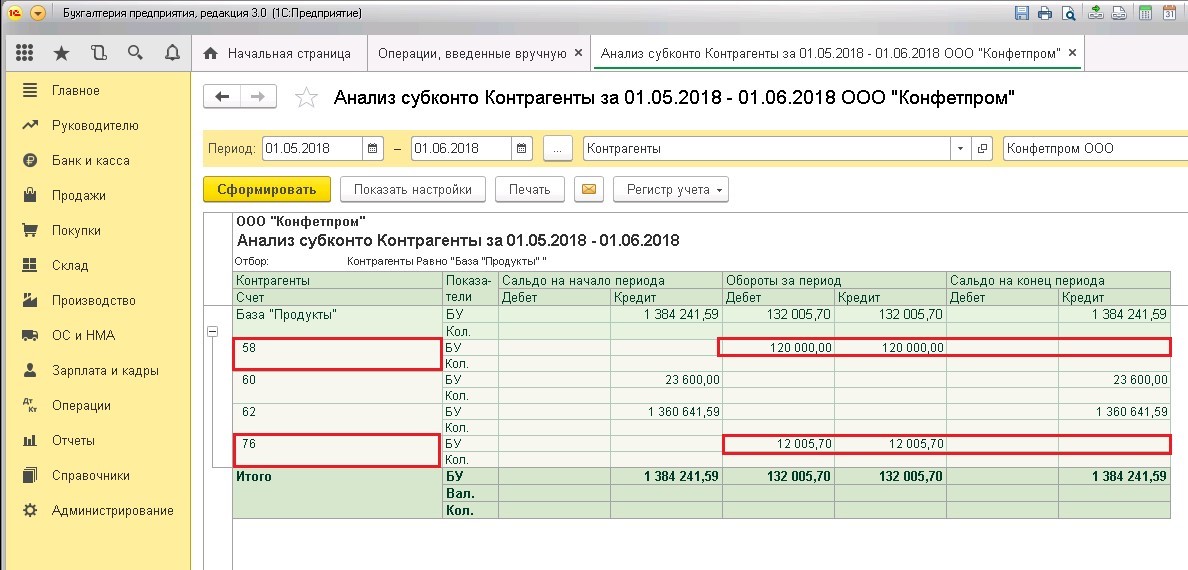Click the printer icon in title bar
The width and height of the screenshot is (1188, 570).
pos(1045,13)
